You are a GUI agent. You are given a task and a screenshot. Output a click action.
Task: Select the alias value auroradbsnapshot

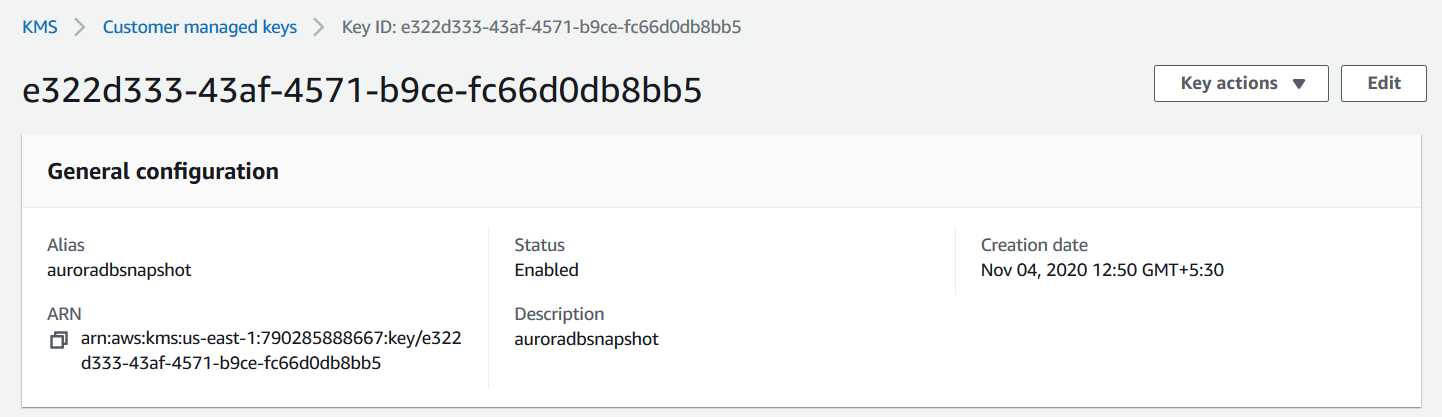(119, 270)
